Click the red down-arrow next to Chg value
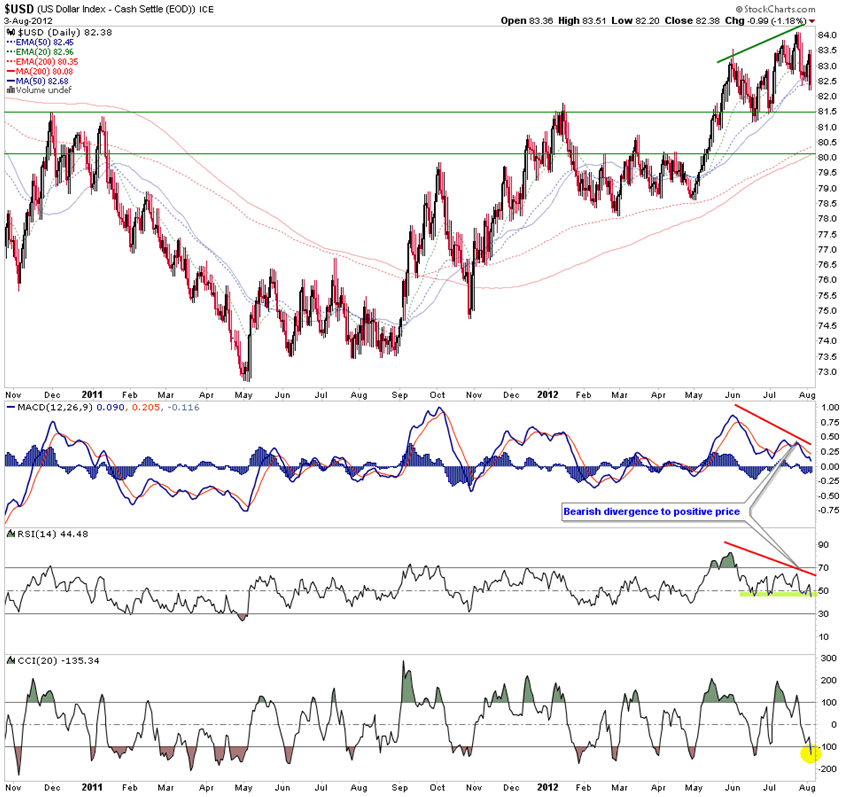 pyautogui.click(x=812, y=21)
